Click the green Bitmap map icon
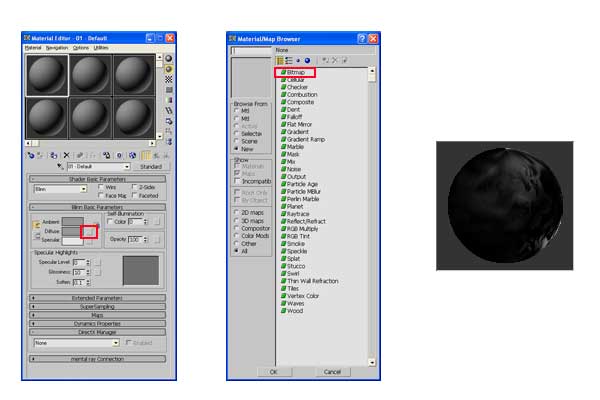 [284, 73]
